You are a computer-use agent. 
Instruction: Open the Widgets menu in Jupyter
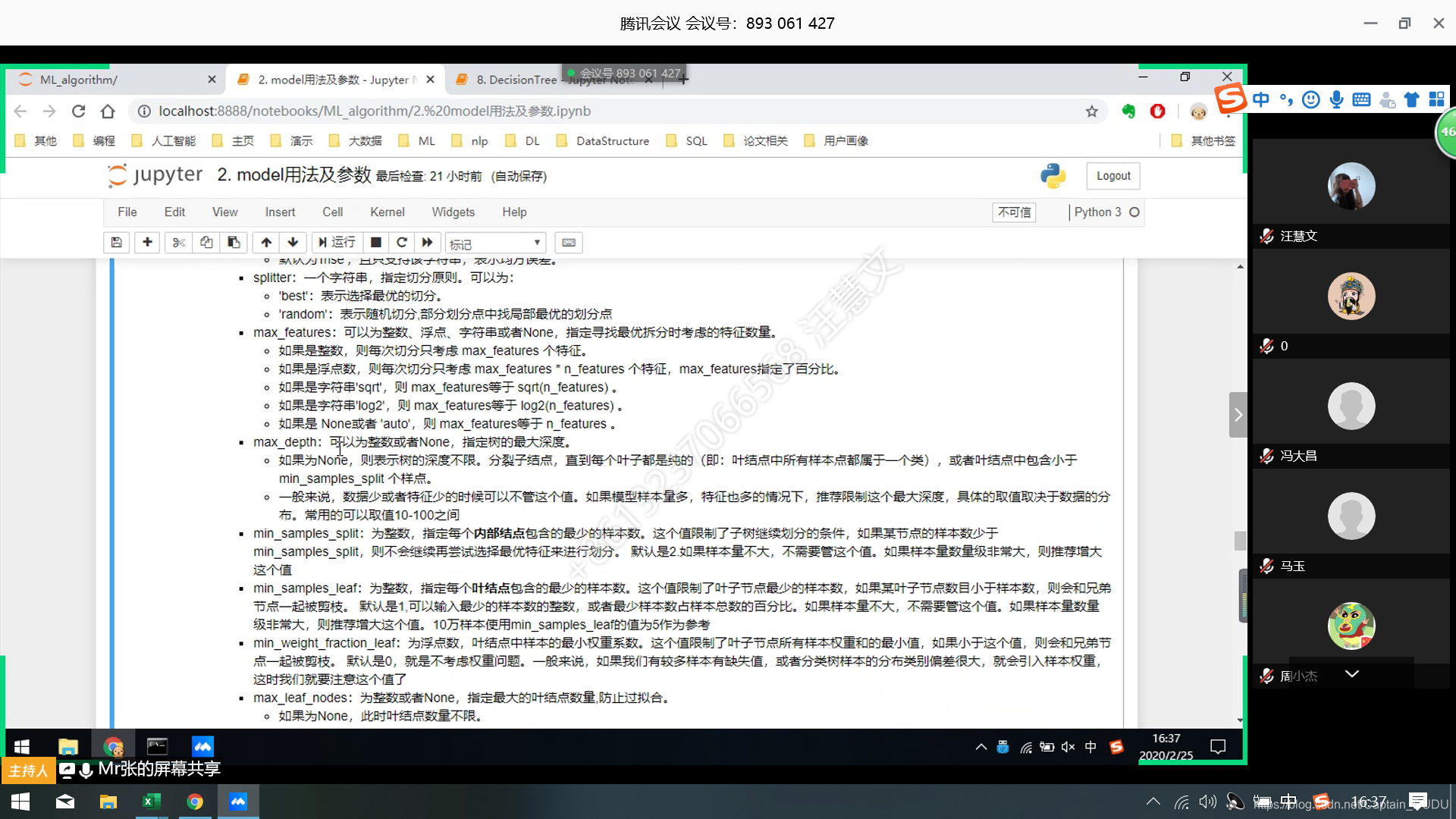coord(453,212)
